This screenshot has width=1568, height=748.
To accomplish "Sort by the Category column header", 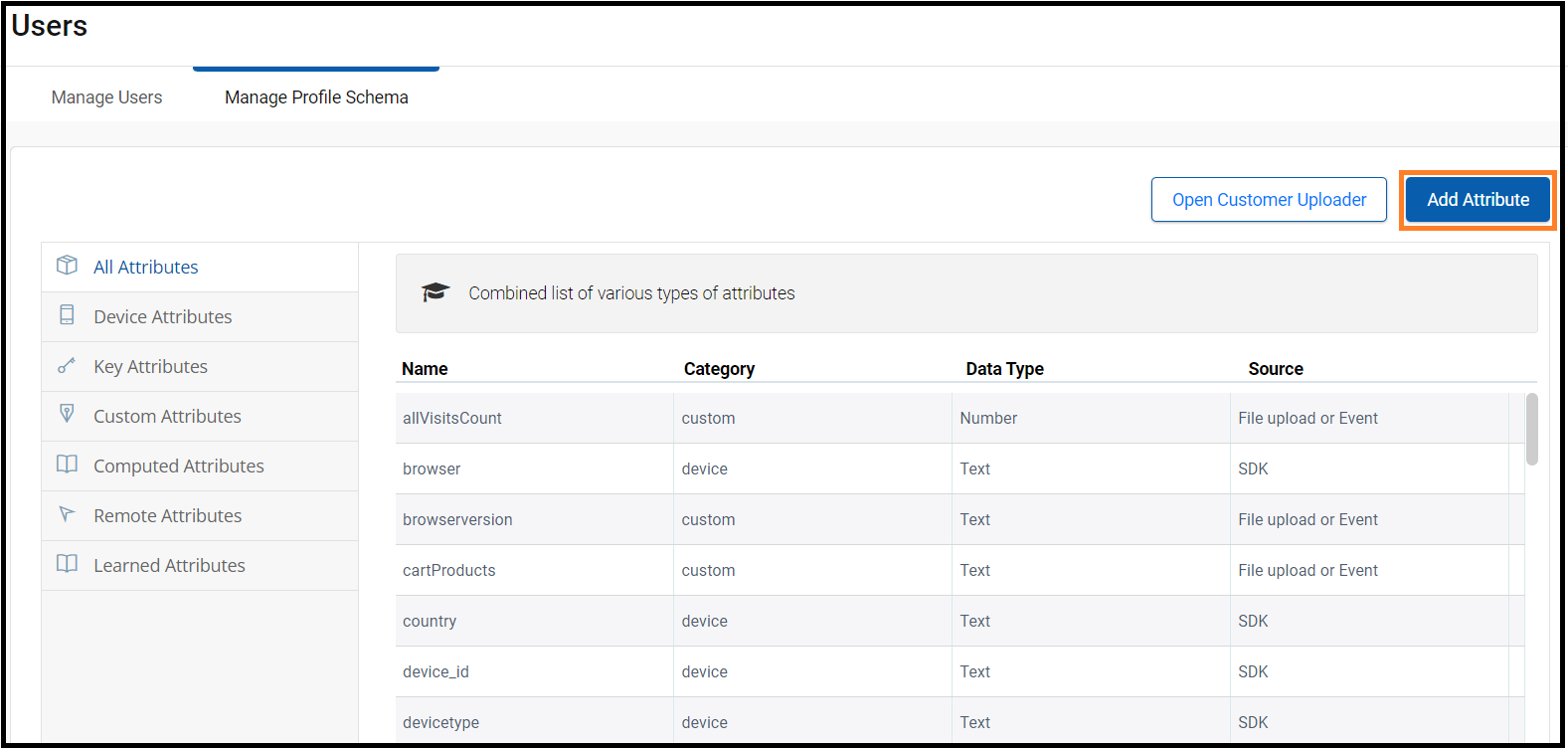I will [719, 369].
